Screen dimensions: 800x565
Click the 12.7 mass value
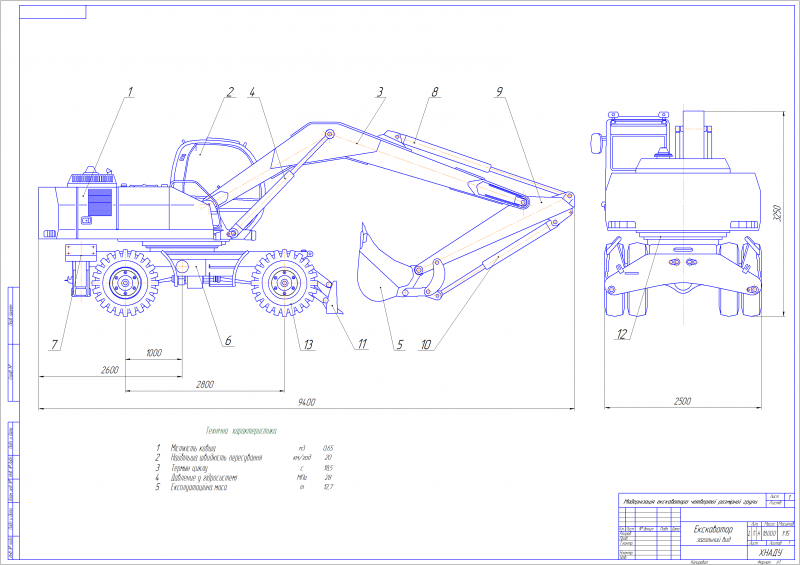[328, 487]
